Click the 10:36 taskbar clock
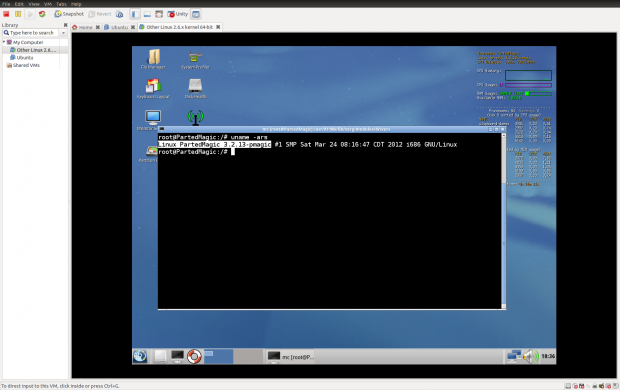This screenshot has height=390, width=620. click(x=548, y=356)
